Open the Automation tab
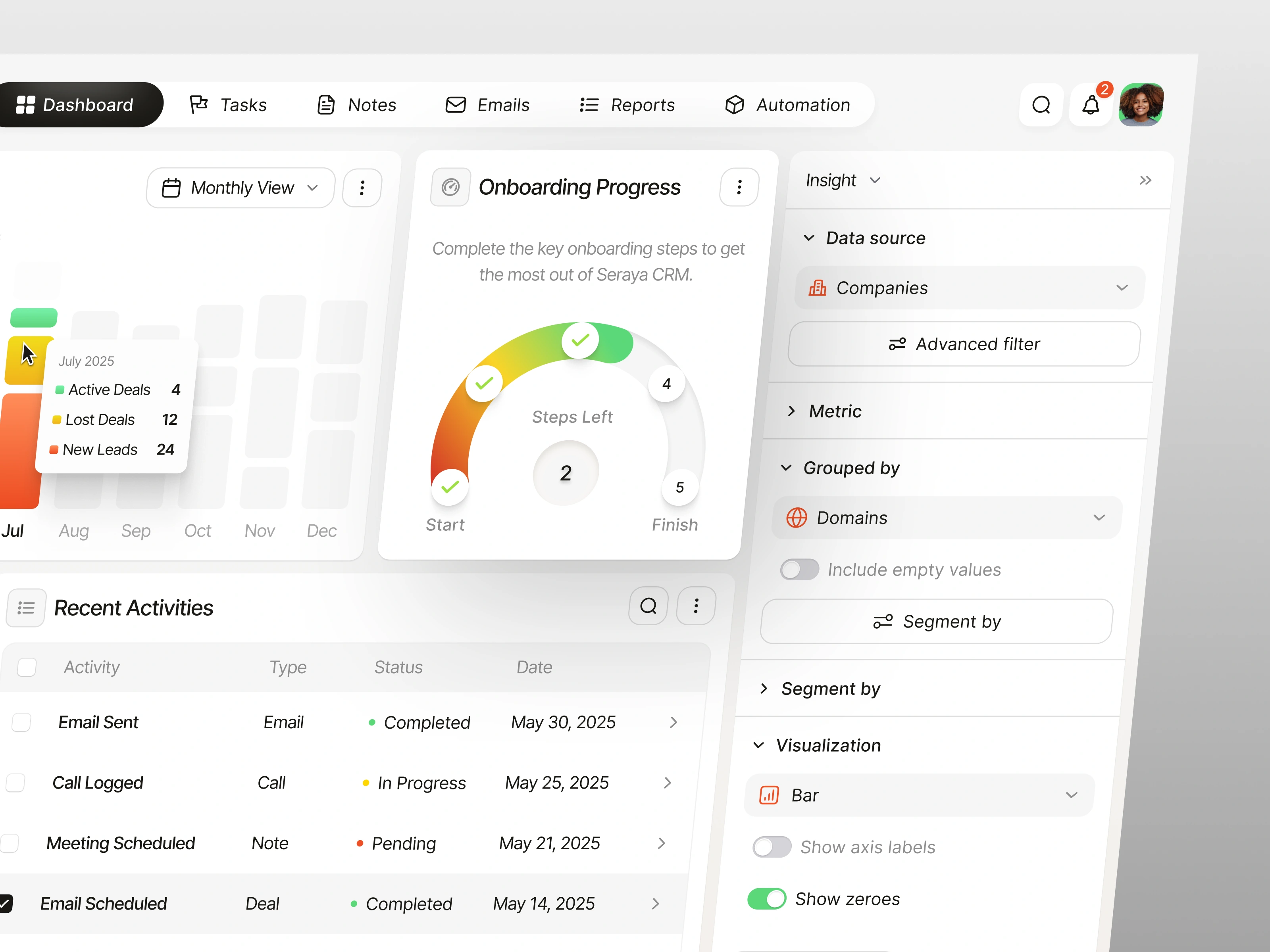Image resolution: width=1270 pixels, height=952 pixels. (x=787, y=104)
